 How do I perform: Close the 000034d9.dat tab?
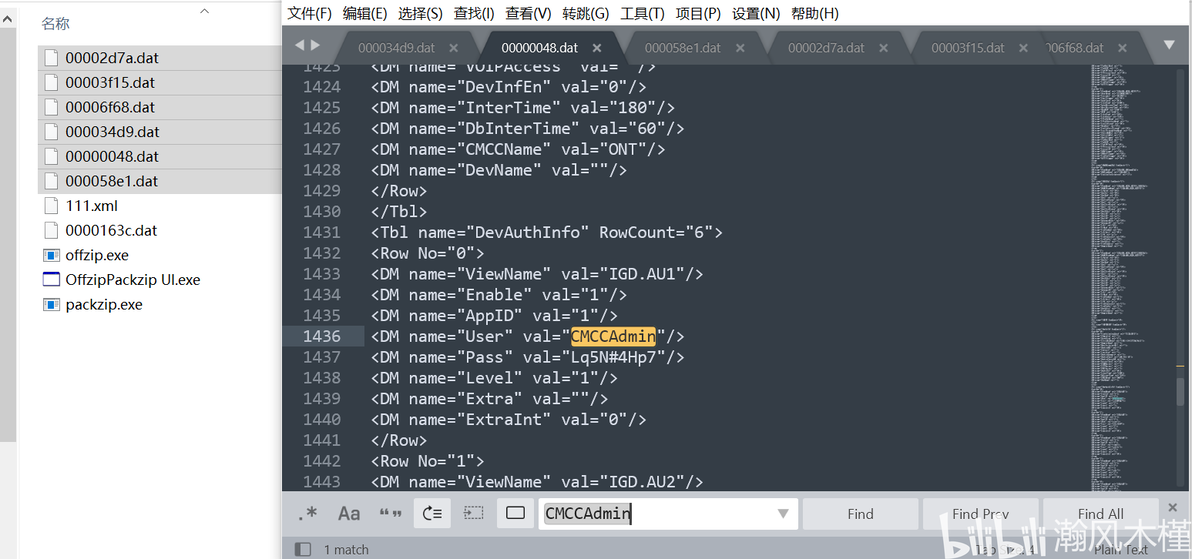click(453, 48)
